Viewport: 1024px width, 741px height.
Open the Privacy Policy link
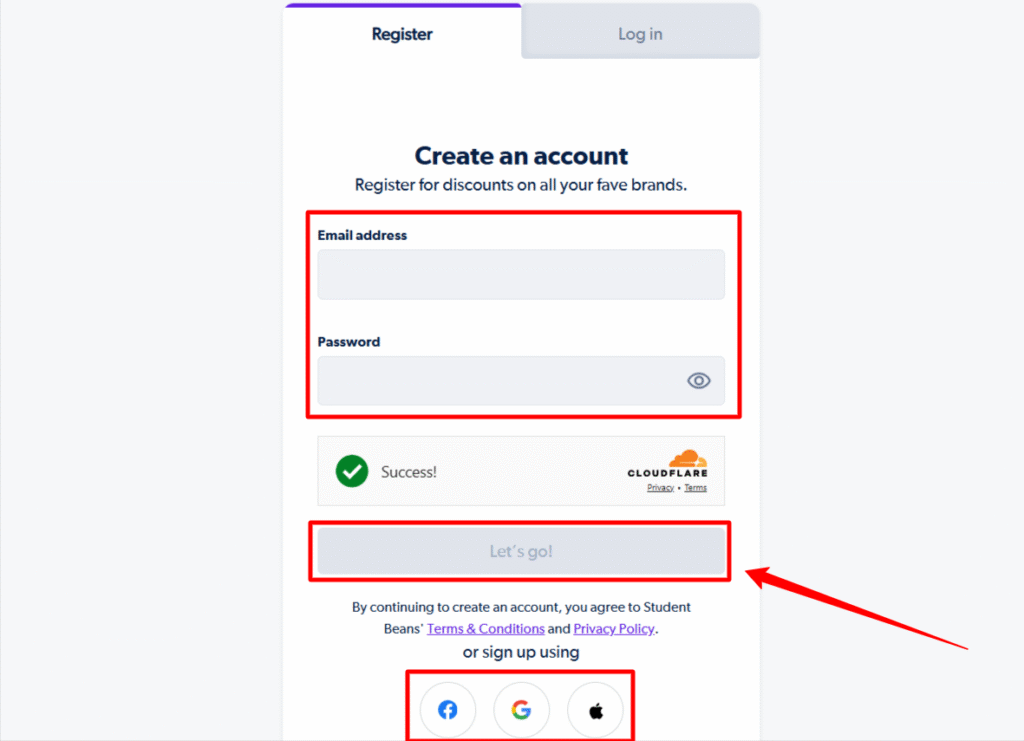click(x=613, y=629)
